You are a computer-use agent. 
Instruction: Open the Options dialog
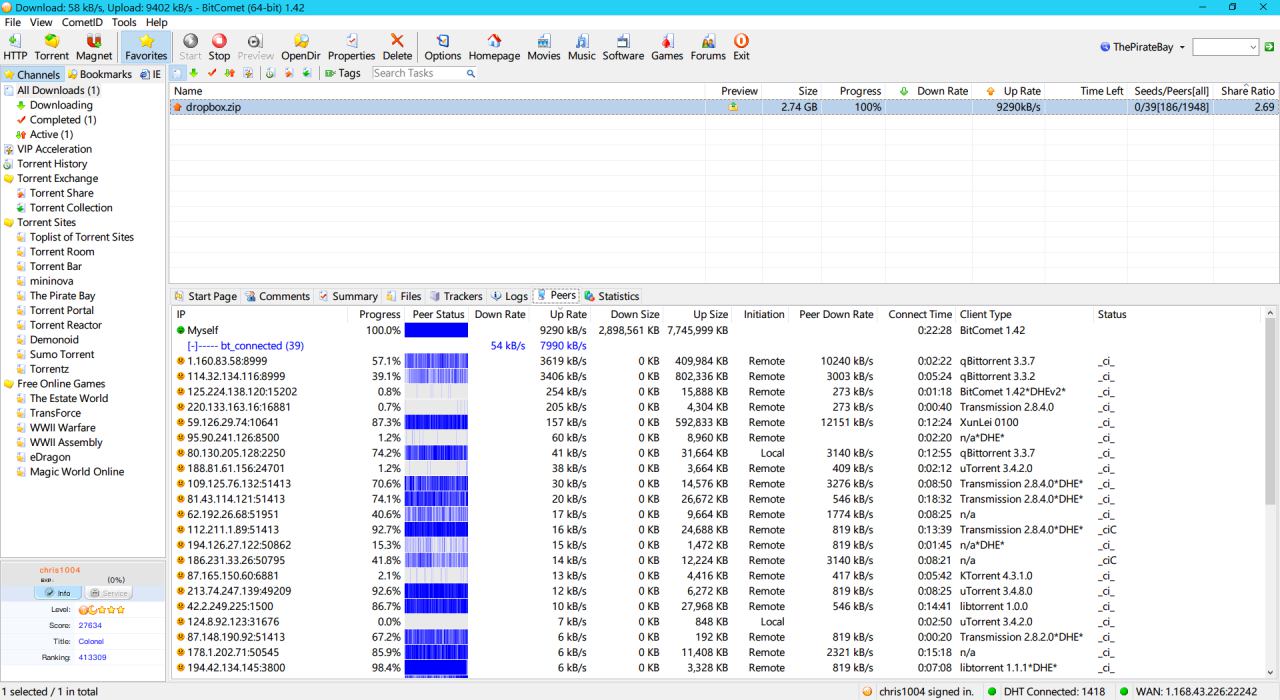(x=443, y=47)
